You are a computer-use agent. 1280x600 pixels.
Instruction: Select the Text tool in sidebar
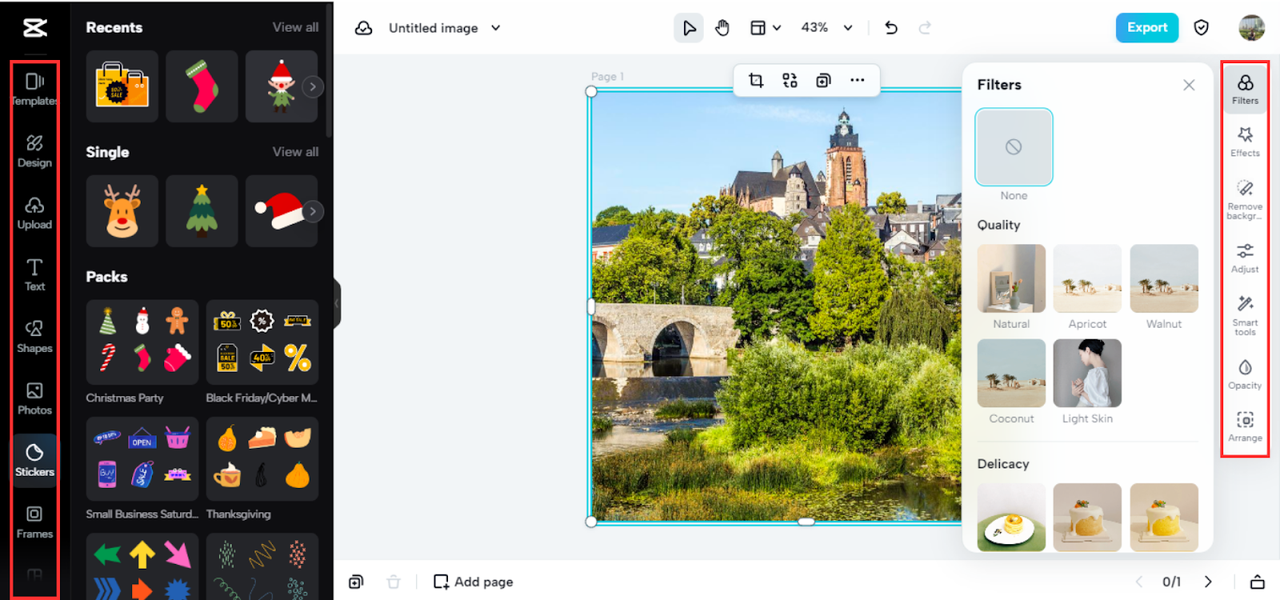(34, 275)
